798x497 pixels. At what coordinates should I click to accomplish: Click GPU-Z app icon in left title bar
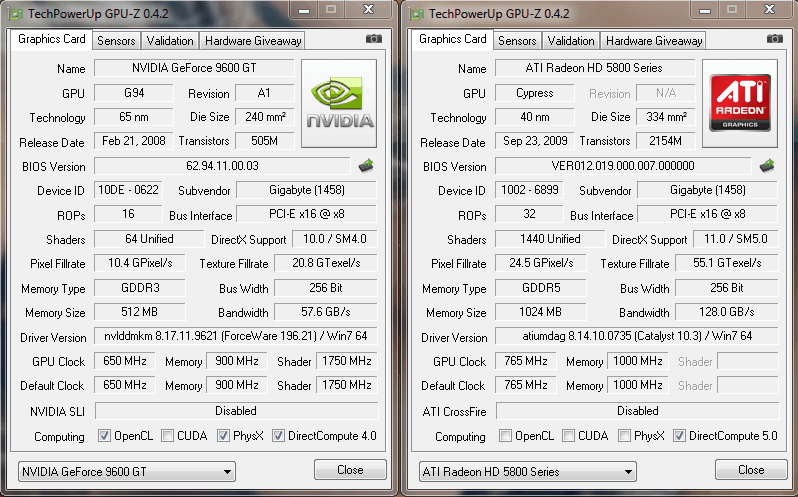[15, 14]
